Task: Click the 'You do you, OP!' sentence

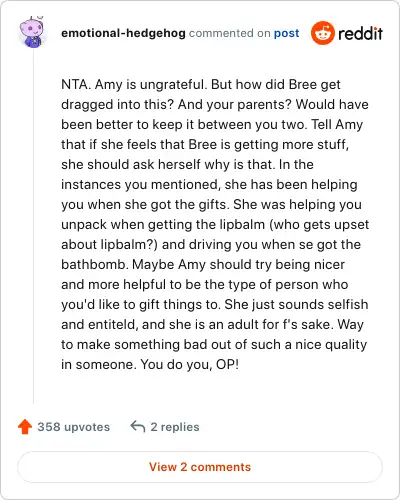Action: (189, 364)
